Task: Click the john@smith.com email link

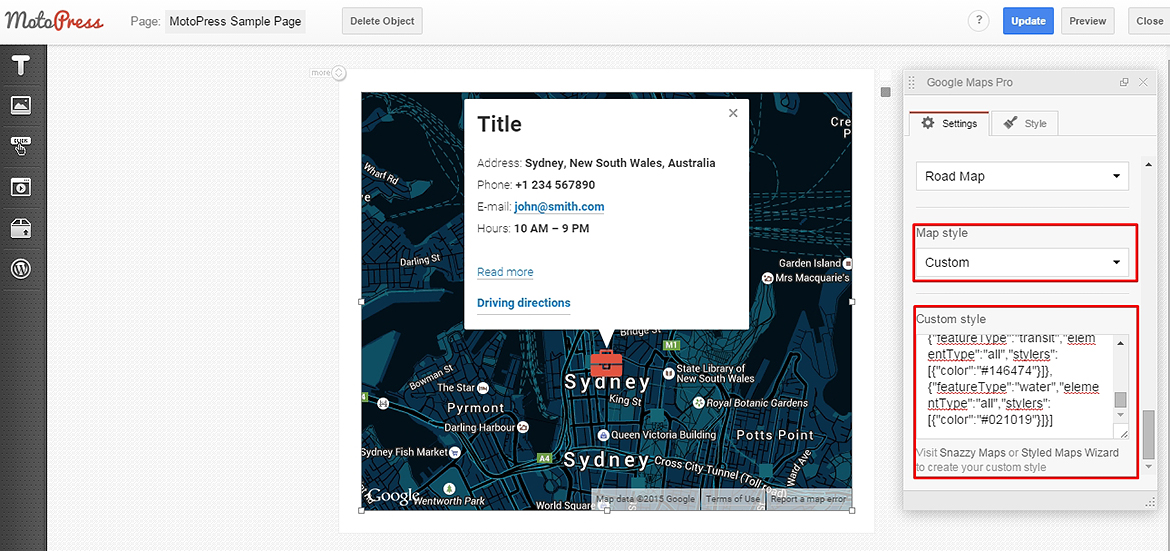Action: pos(559,207)
